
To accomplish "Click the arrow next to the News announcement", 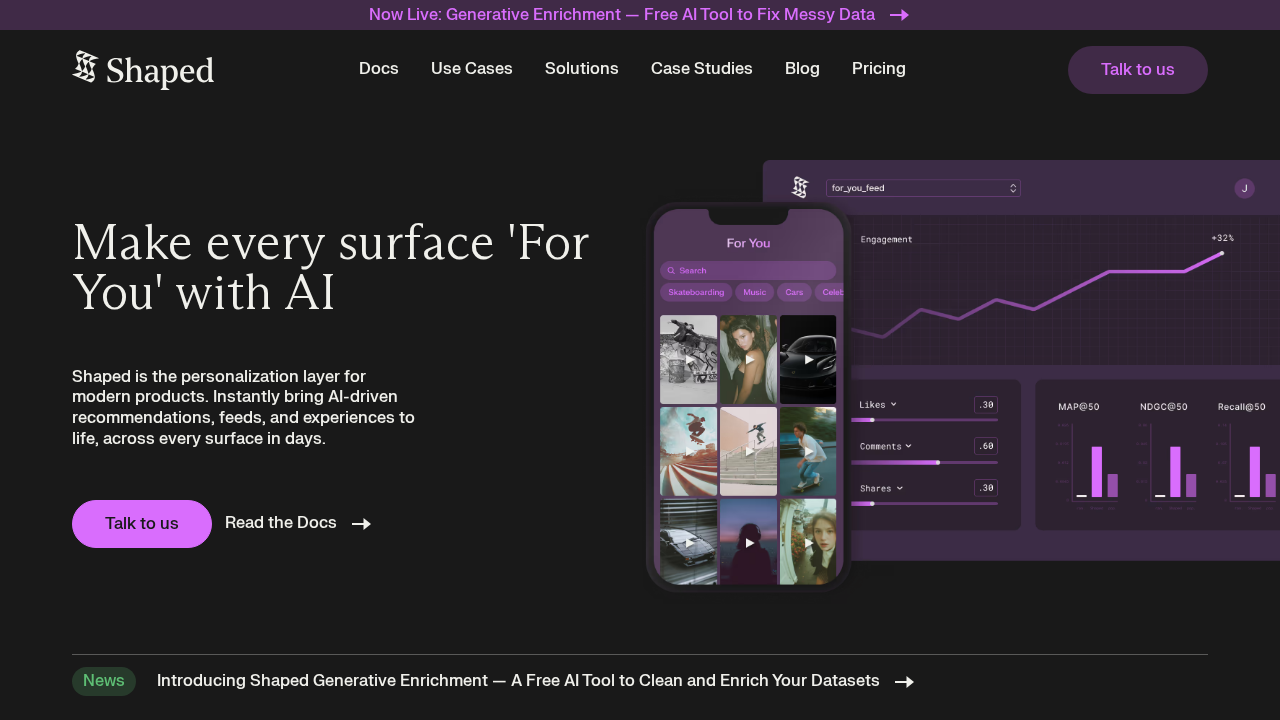I will pos(904,681).
